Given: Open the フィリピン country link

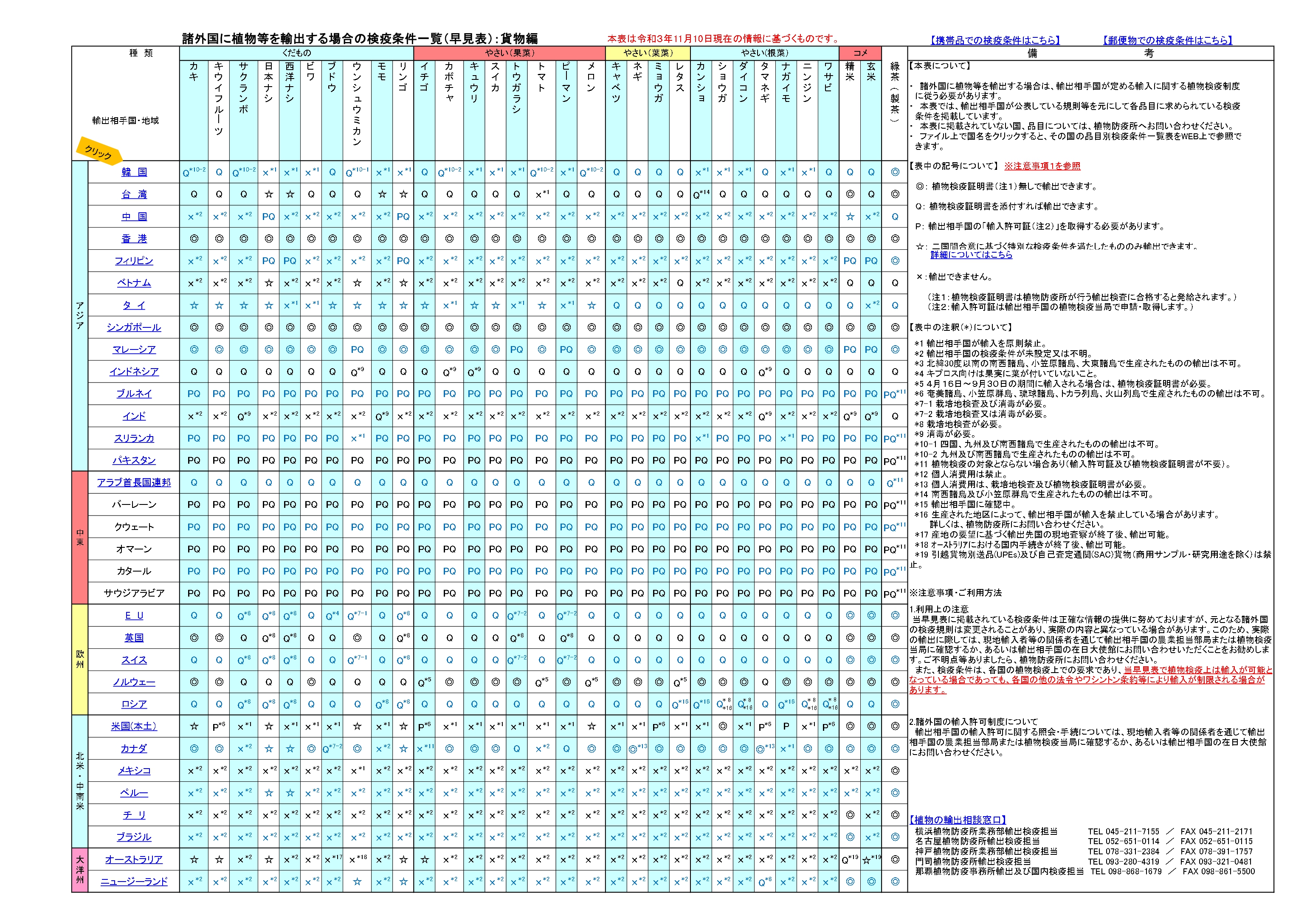Looking at the screenshot, I should 134,261.
